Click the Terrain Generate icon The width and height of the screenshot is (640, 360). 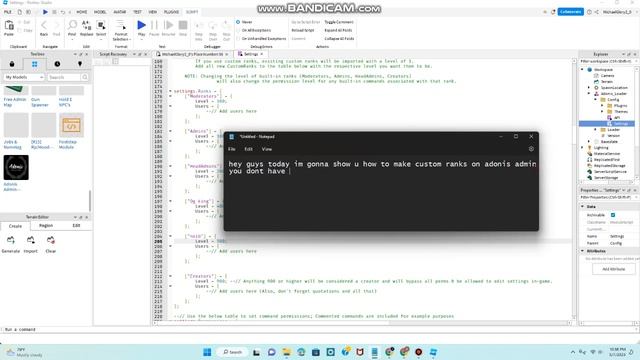coord(11,240)
